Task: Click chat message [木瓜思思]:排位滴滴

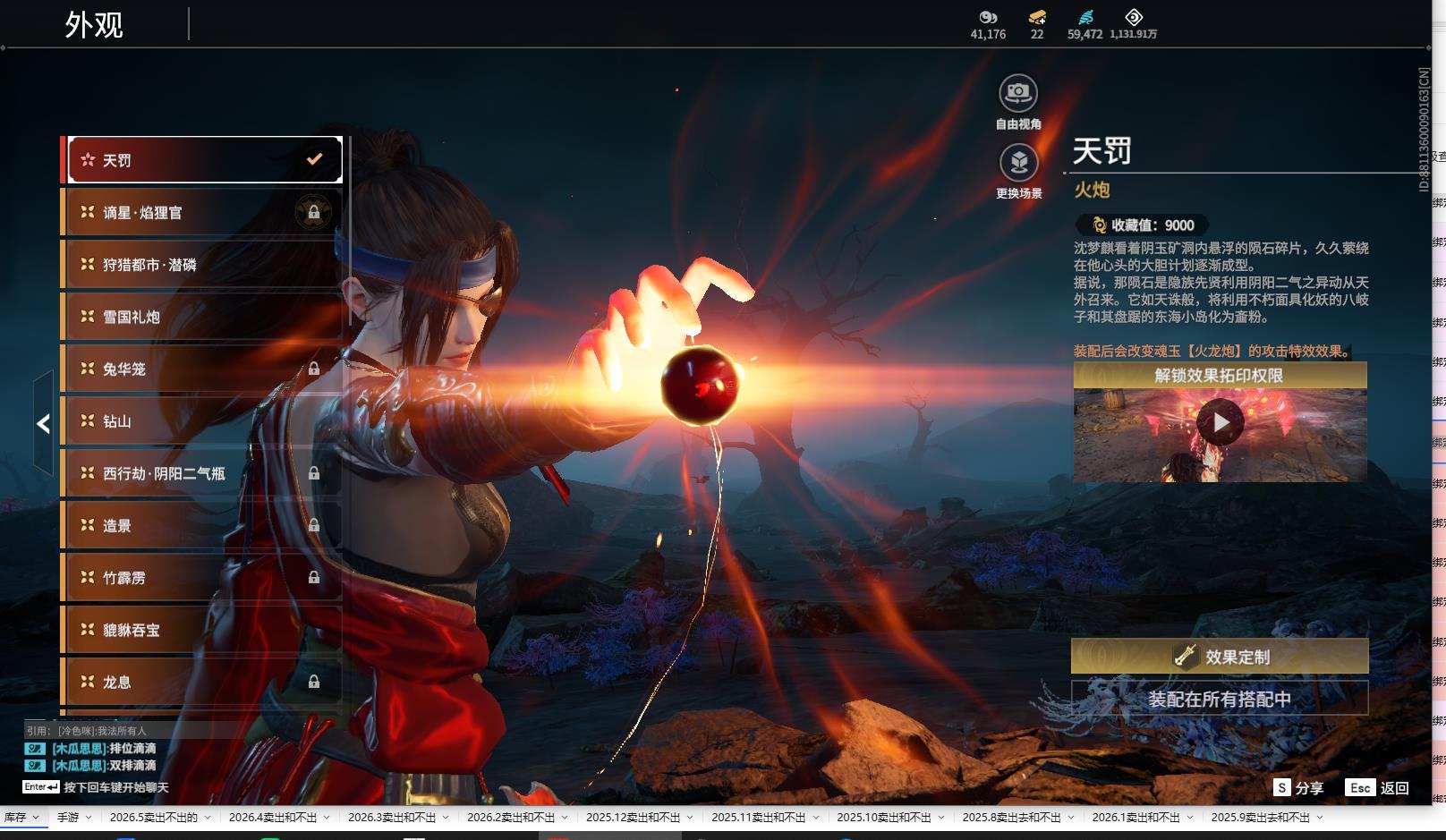Action: coord(104,749)
